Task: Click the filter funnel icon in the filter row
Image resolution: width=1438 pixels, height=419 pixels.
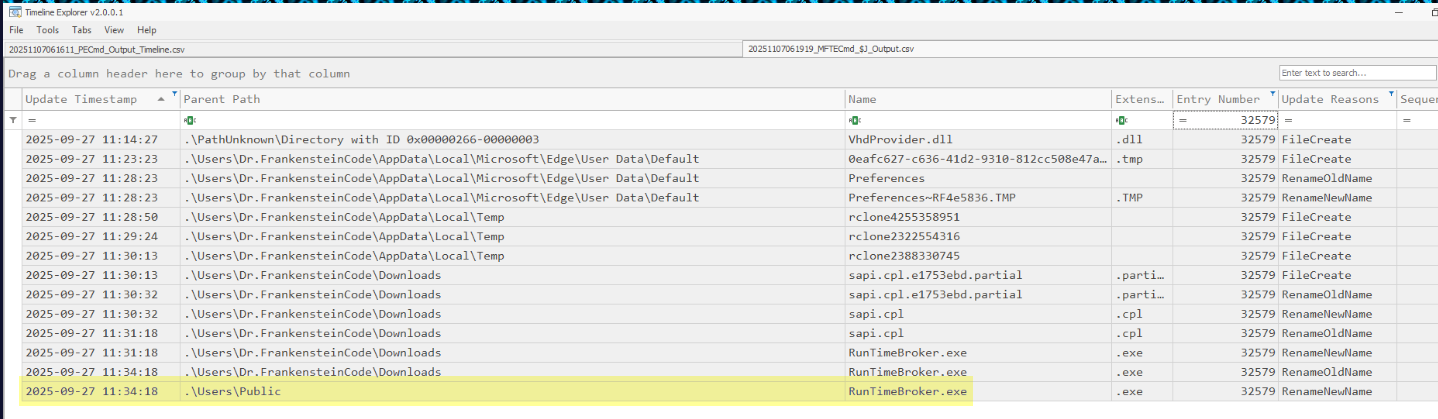Action: click(x=14, y=120)
